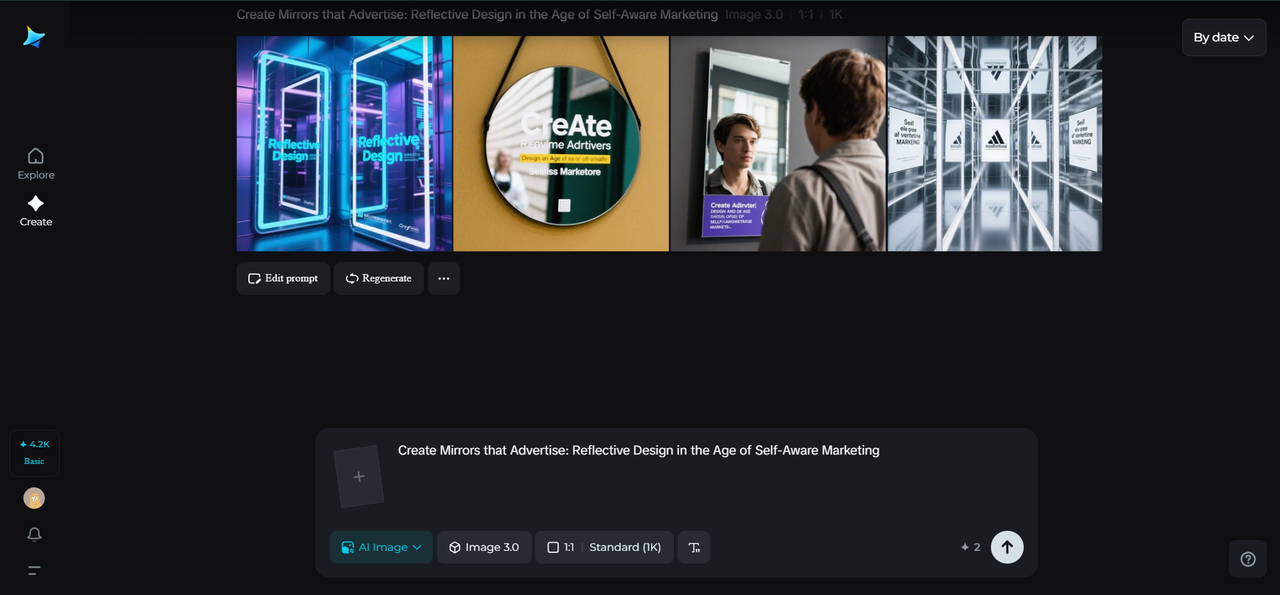1280x595 pixels.
Task: Open the Explore page
Action: tap(36, 163)
